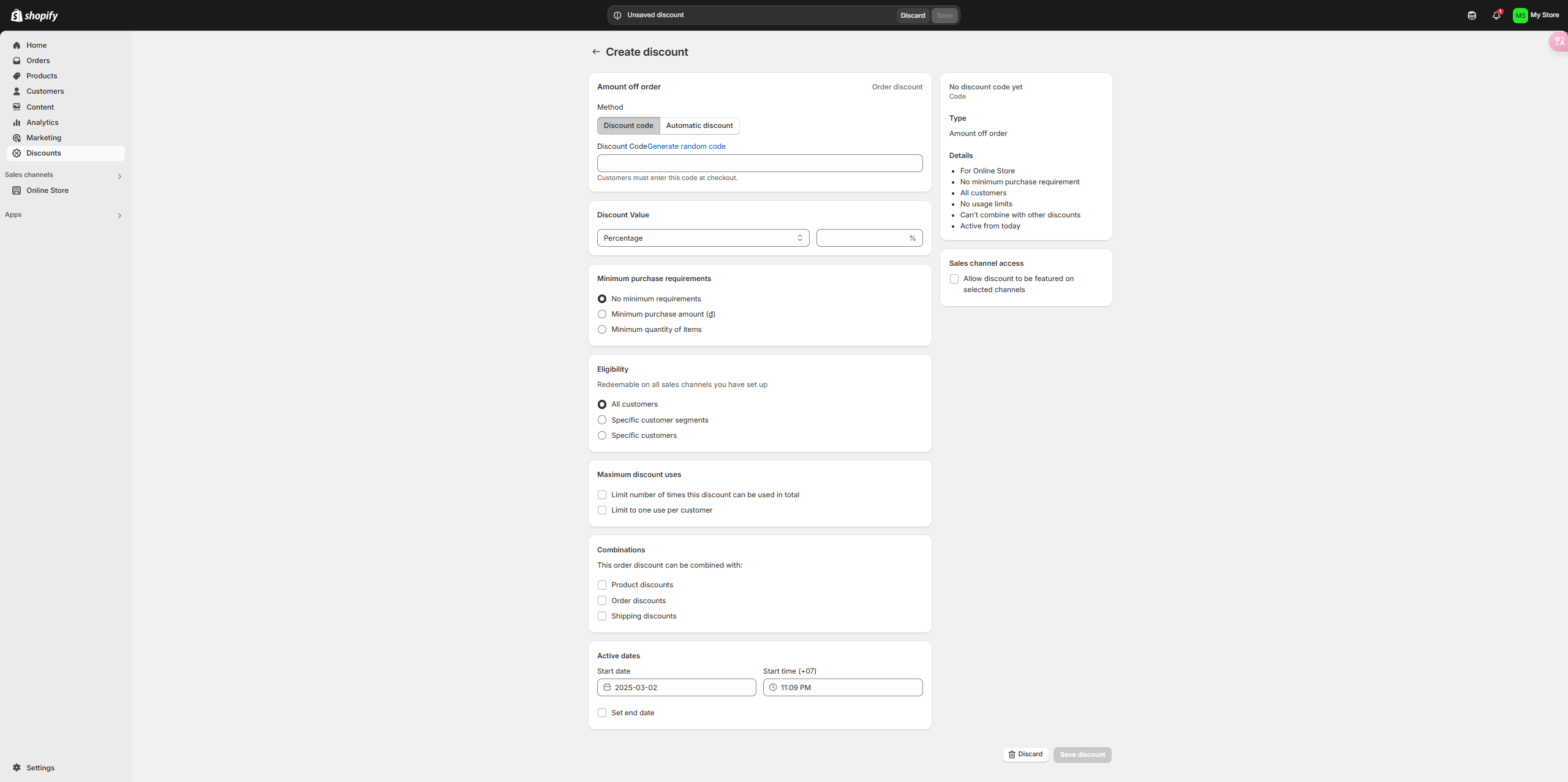The image size is (1568, 782).
Task: Click the clock icon in Start time
Action: (773, 688)
